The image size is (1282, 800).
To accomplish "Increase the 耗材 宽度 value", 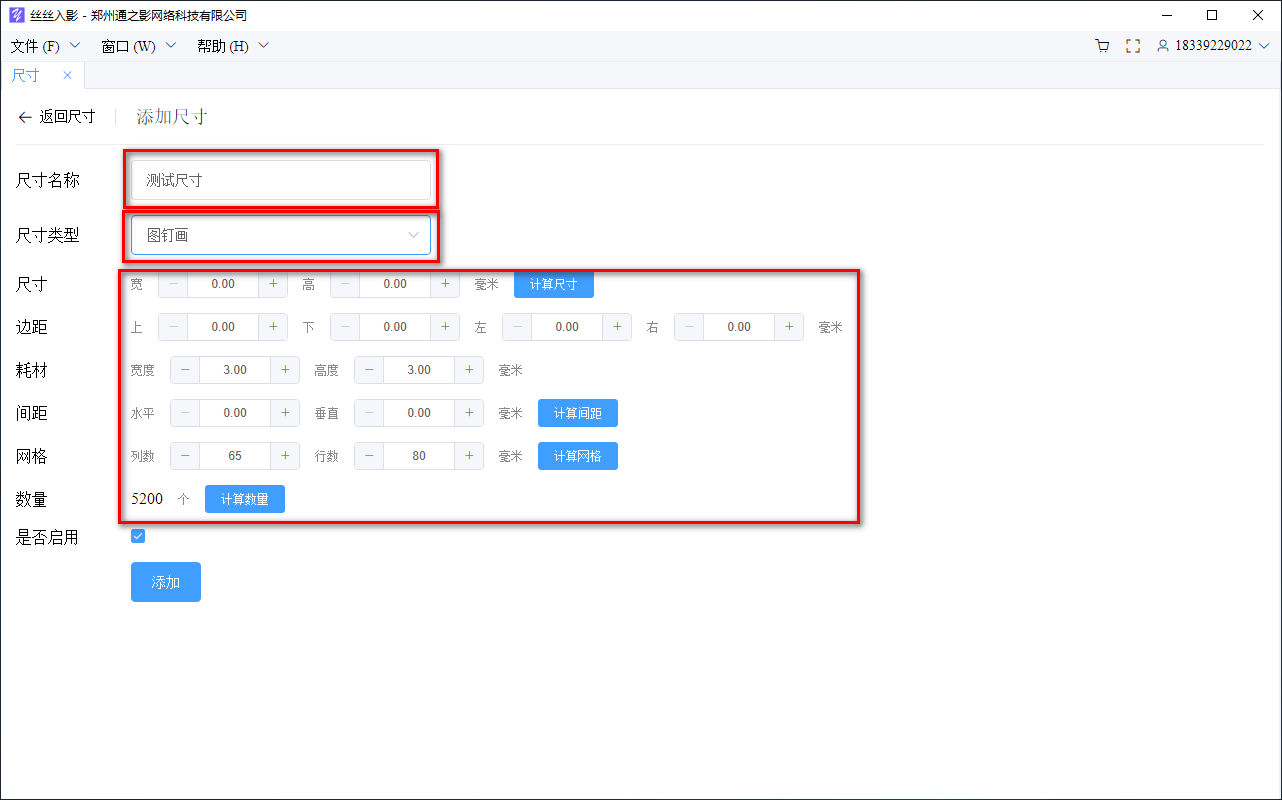I will 285,370.
